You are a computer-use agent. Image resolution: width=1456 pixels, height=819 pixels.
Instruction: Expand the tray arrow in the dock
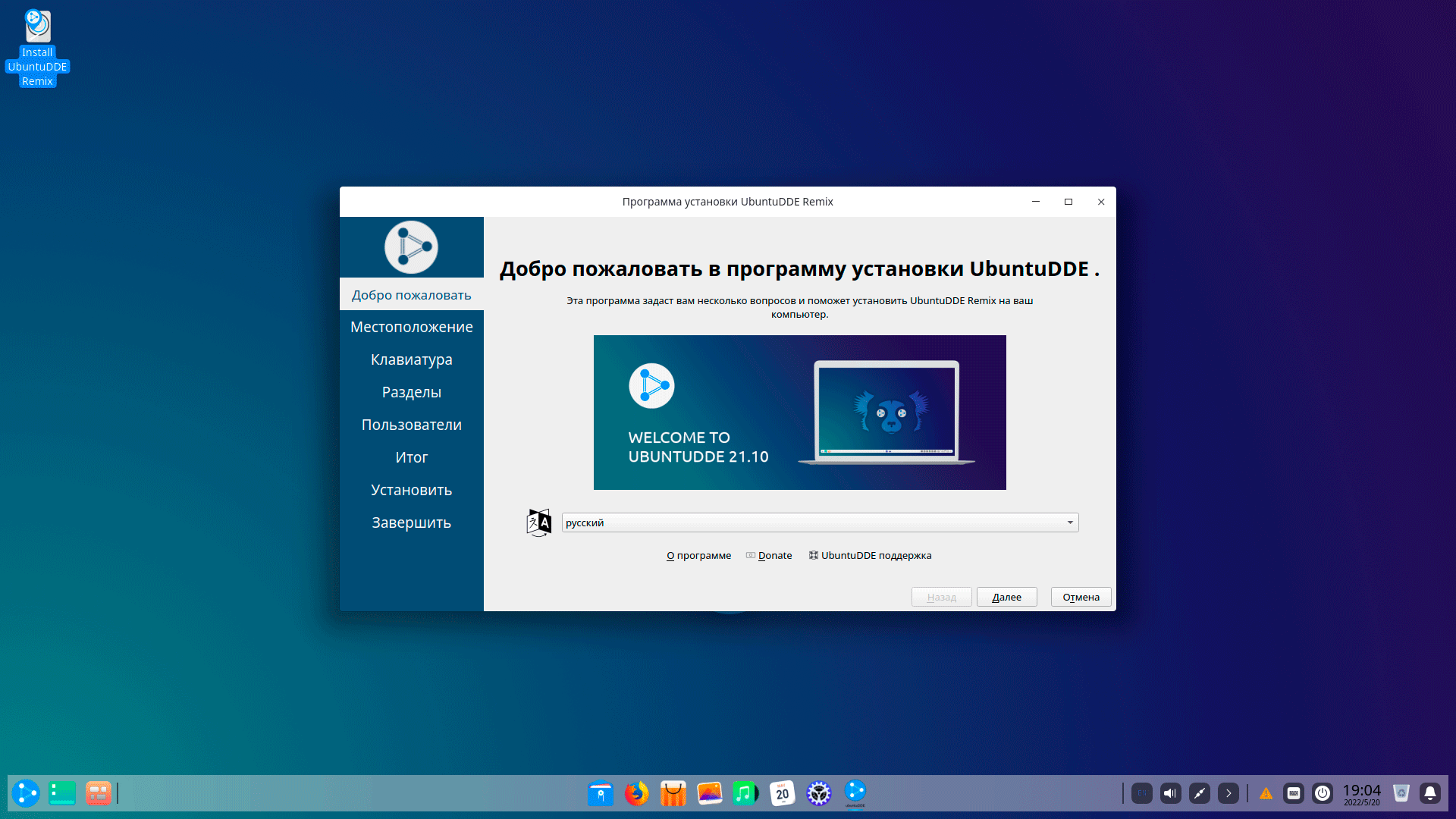coord(1228,793)
